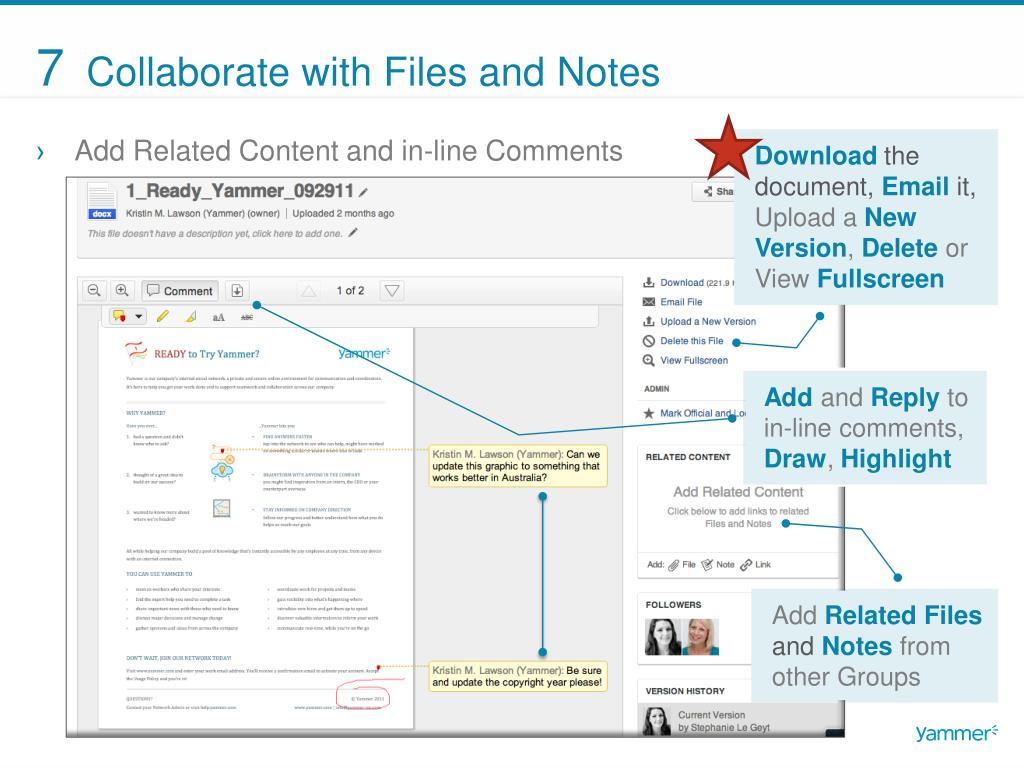Click the red circled copyright annotation

point(363,696)
